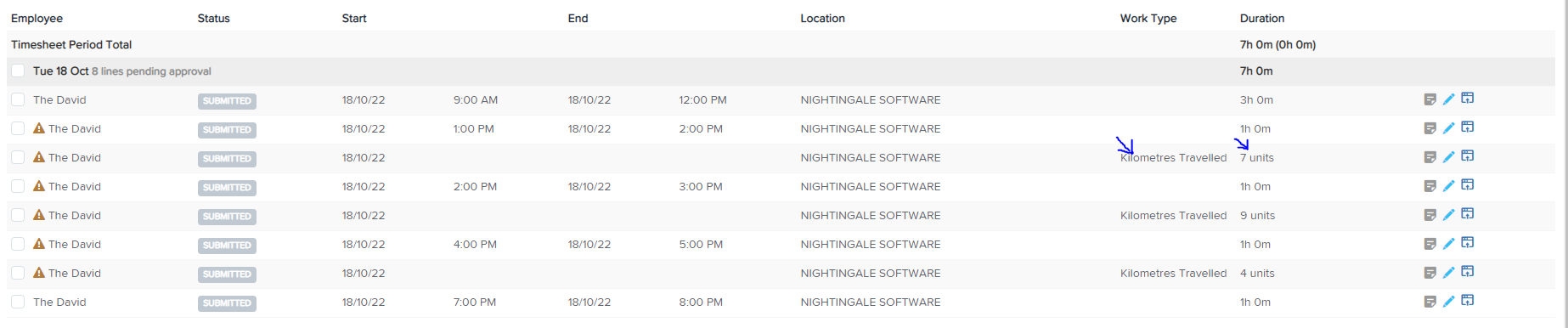Click the '12:00 PM' end time
Image resolution: width=1568 pixels, height=328 pixels.
pos(702,100)
